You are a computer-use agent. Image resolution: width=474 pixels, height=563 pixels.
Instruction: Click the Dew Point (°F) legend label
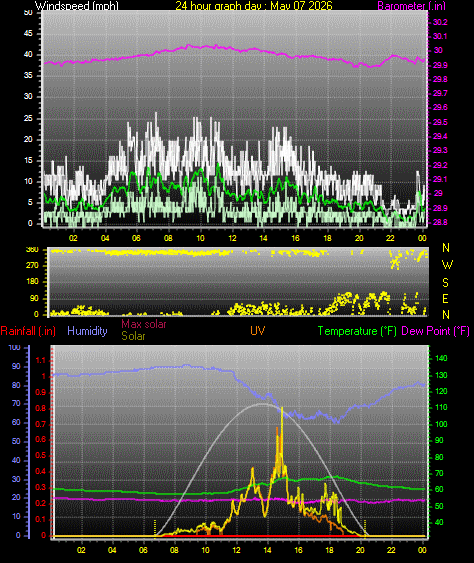pos(436,331)
